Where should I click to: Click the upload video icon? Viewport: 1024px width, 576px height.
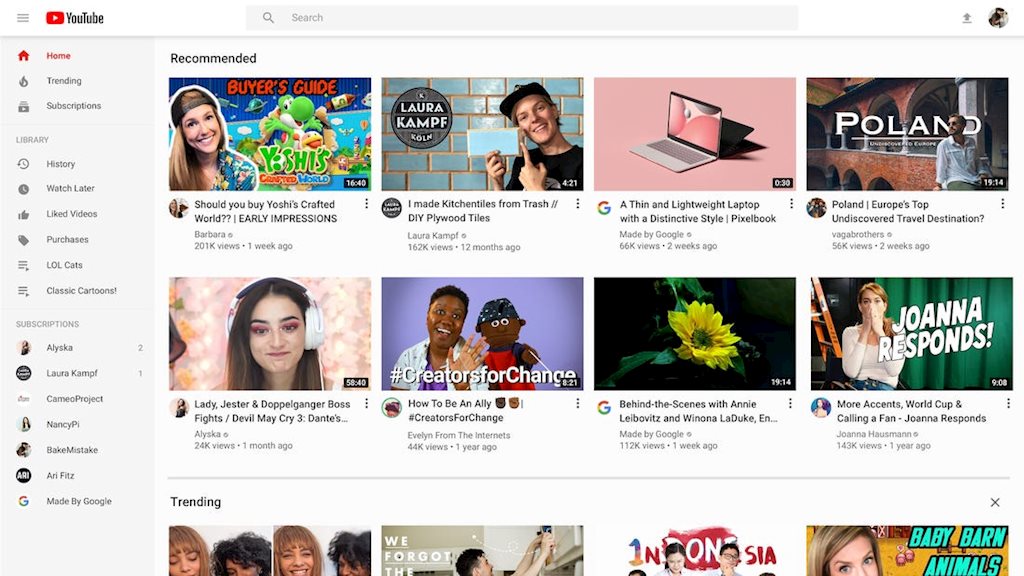[966, 18]
